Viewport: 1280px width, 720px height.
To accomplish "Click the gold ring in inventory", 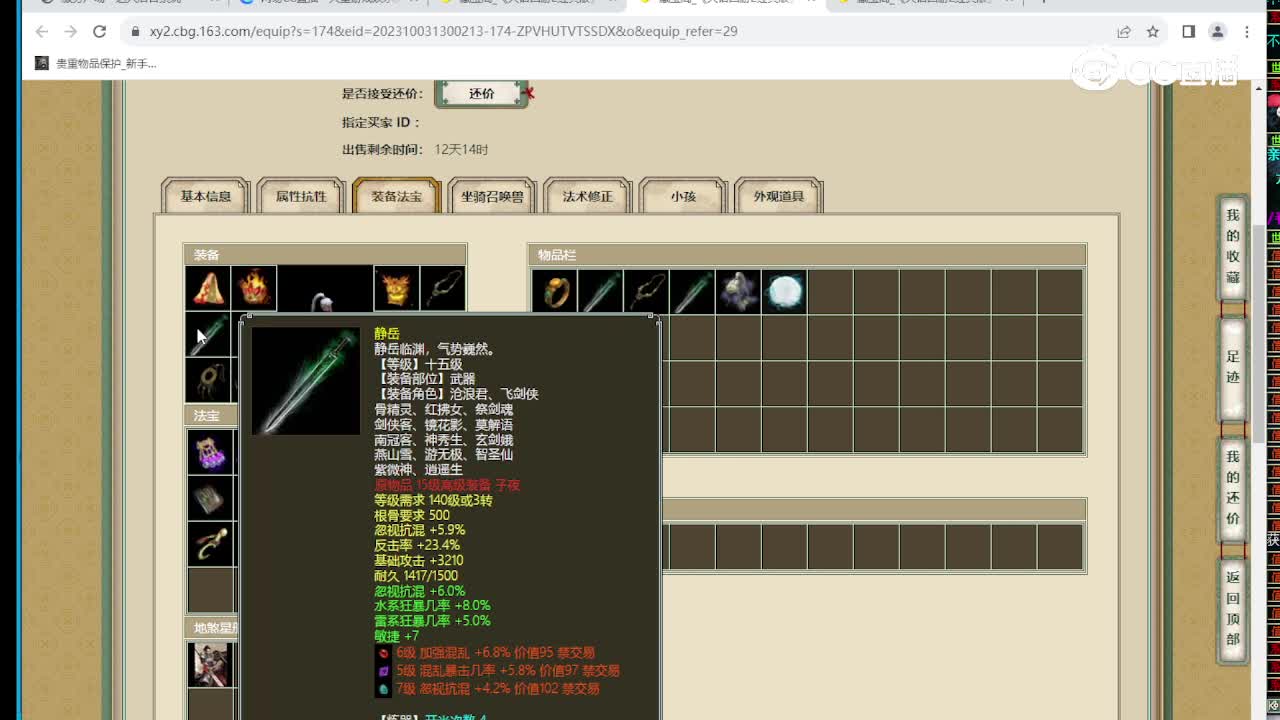I will tap(554, 292).
